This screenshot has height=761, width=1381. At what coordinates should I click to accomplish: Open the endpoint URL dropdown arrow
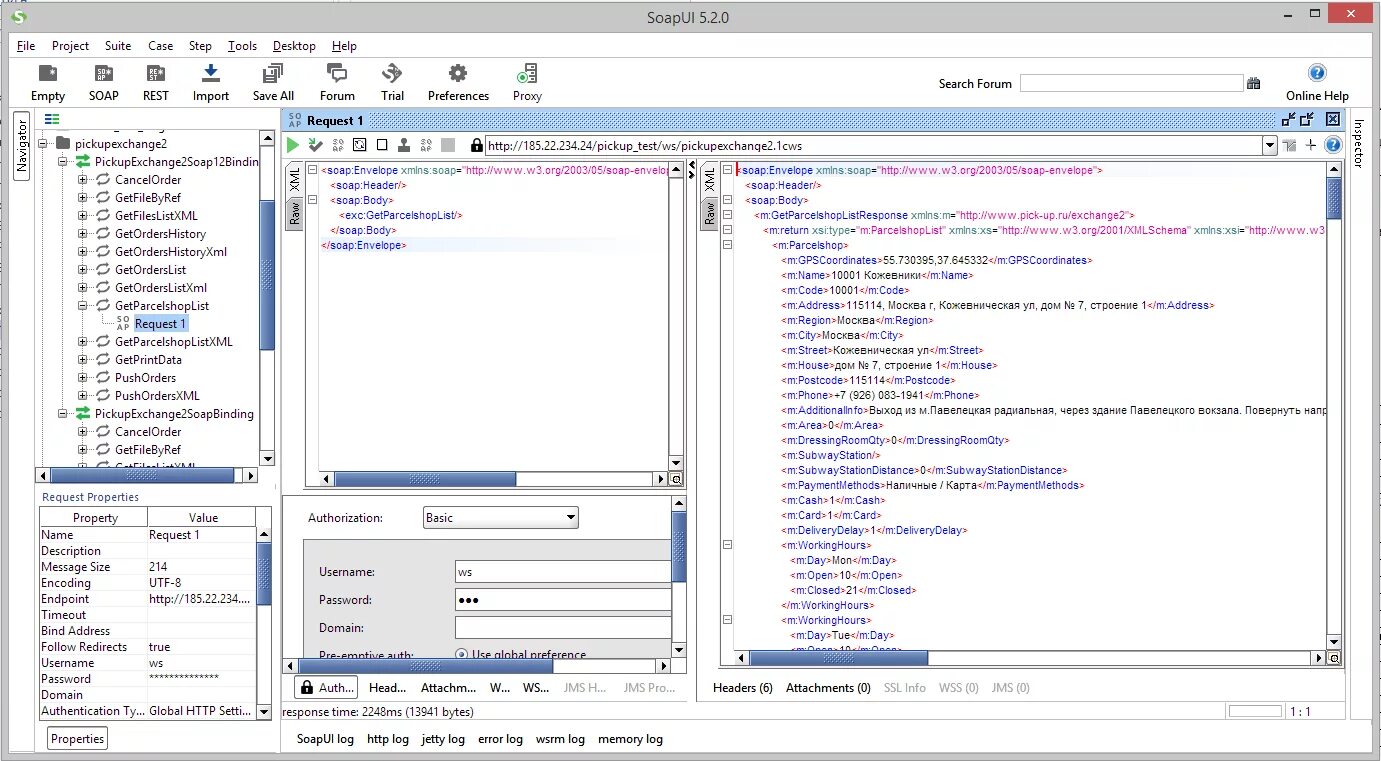(1270, 145)
